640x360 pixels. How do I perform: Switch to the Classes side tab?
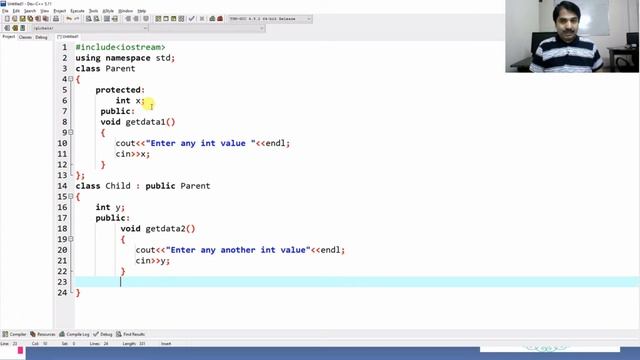(x=25, y=37)
